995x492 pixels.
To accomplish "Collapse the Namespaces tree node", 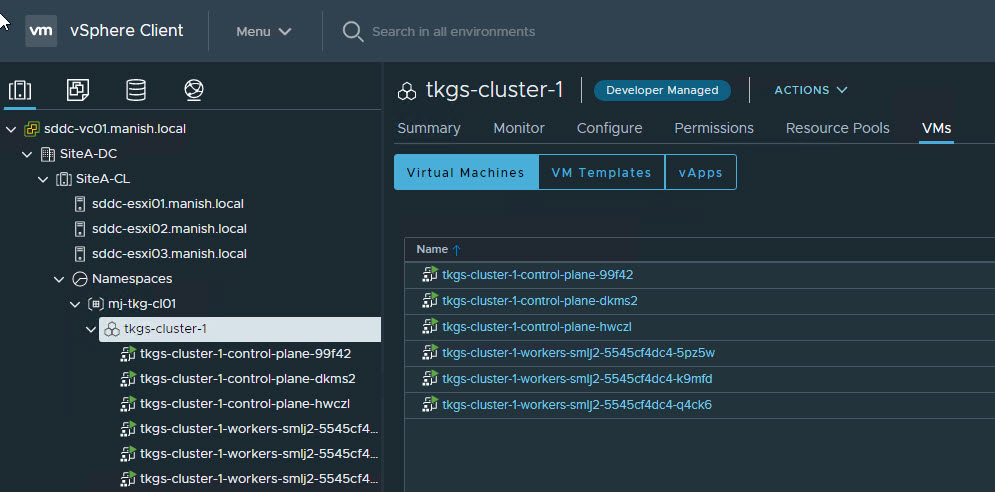I will [59, 279].
